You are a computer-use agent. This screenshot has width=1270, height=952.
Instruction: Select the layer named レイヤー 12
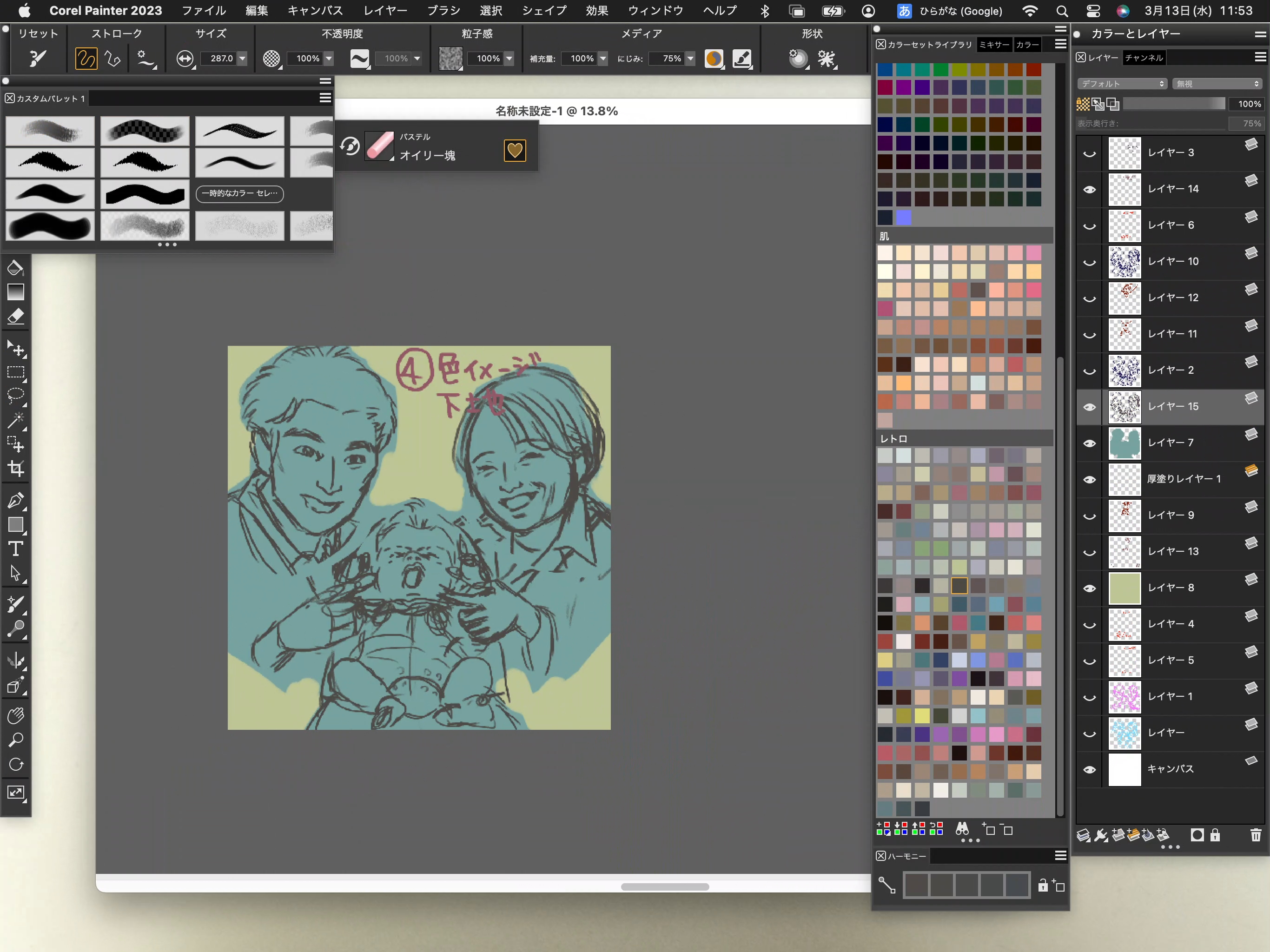(x=1170, y=297)
